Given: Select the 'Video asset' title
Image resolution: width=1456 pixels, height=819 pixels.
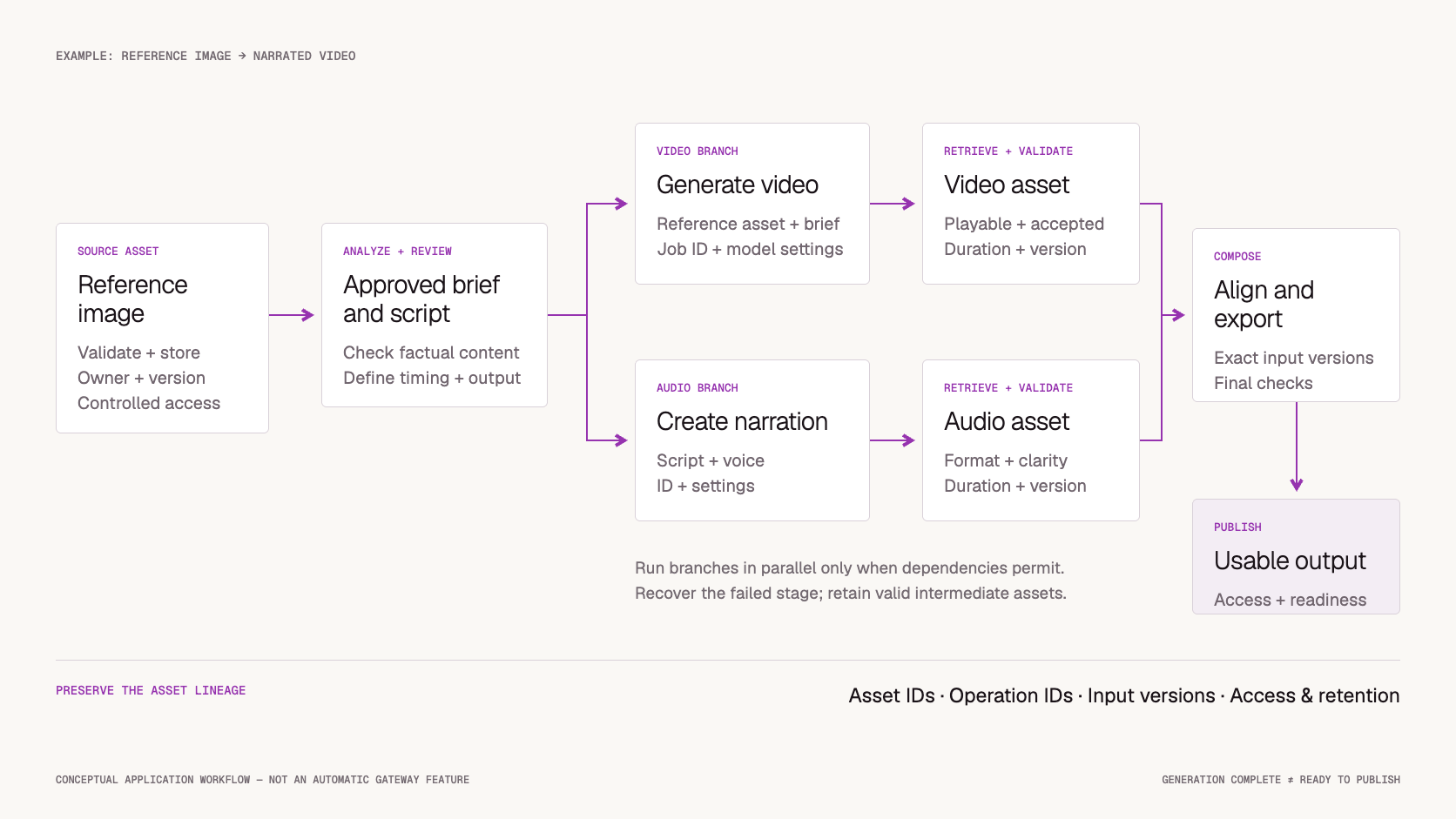Looking at the screenshot, I should (1007, 185).
